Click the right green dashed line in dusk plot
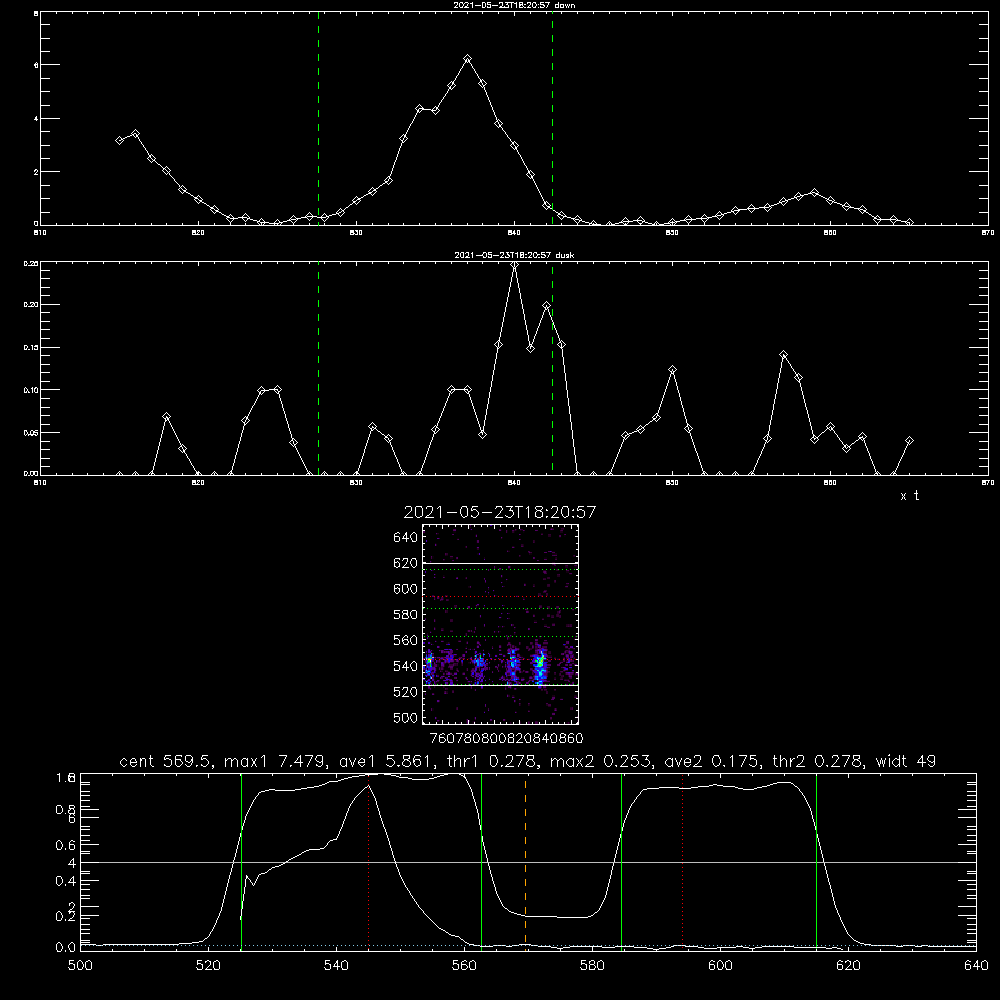The width and height of the screenshot is (1000, 1000). (552, 368)
